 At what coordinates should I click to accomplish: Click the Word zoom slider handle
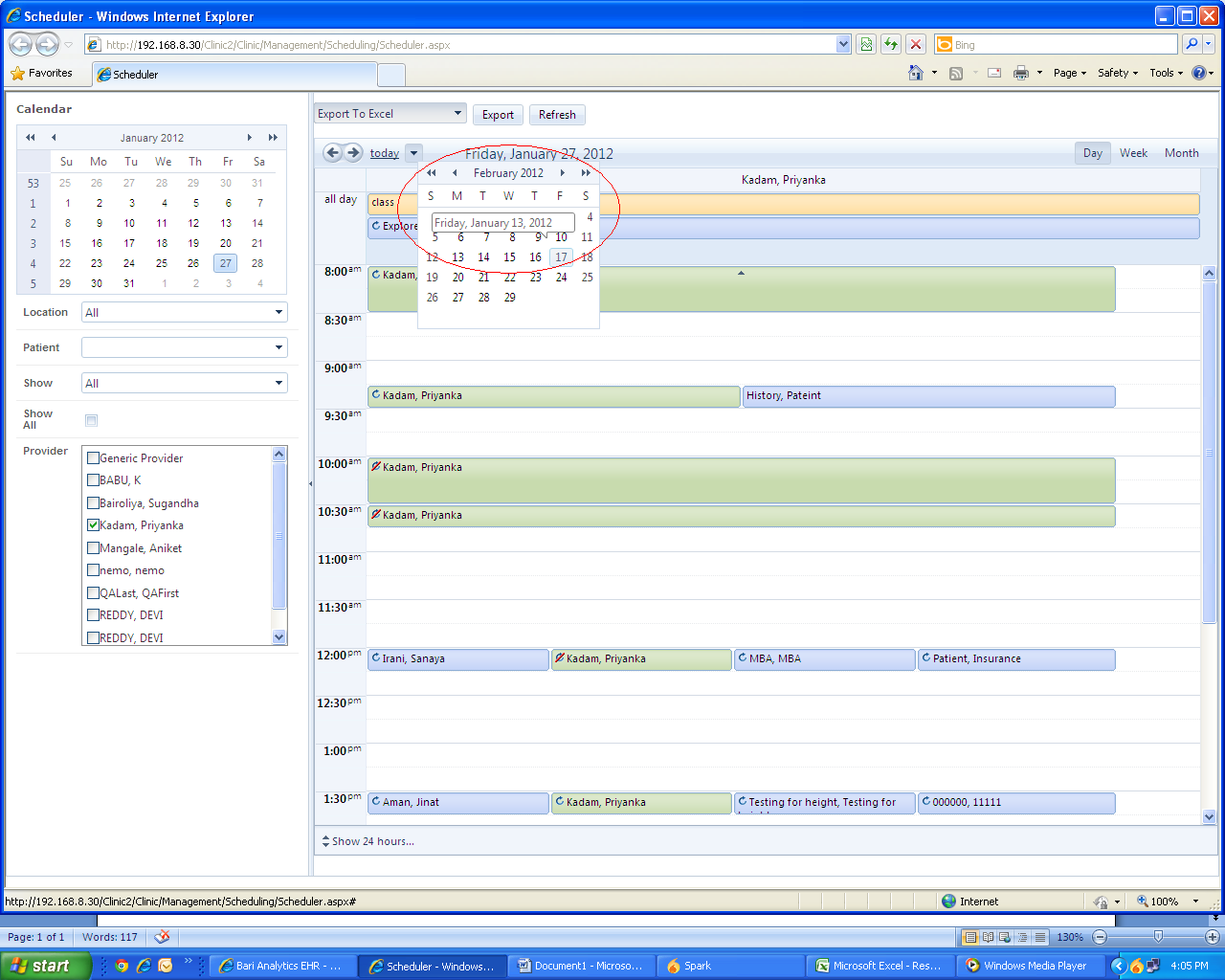click(1158, 937)
